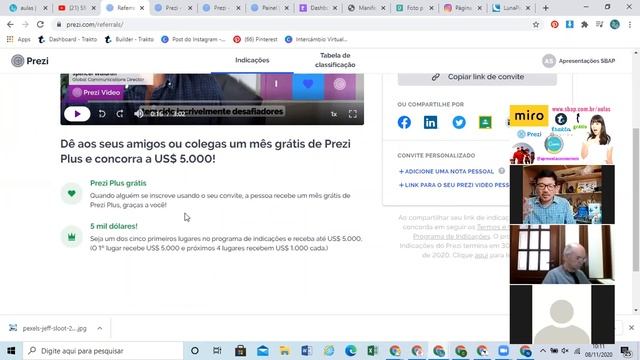The width and height of the screenshot is (640, 360).
Task: Open Zoom from taskbar
Action: point(503,351)
